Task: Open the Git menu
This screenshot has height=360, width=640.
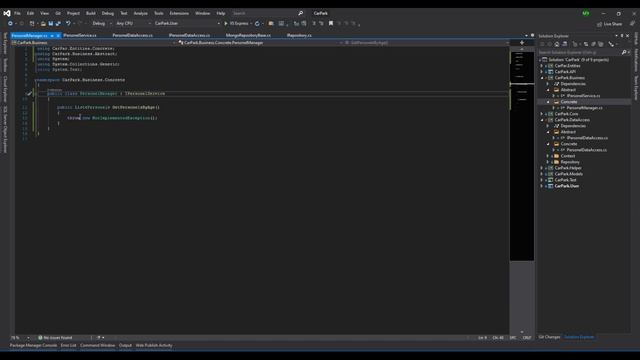Action: [x=58, y=13]
